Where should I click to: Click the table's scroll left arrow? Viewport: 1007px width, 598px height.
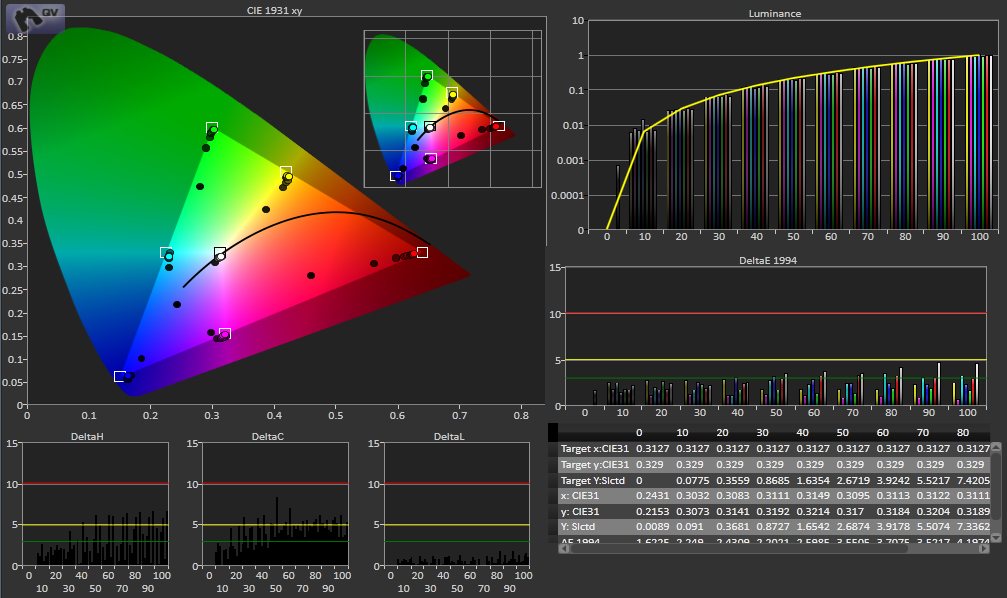563,549
